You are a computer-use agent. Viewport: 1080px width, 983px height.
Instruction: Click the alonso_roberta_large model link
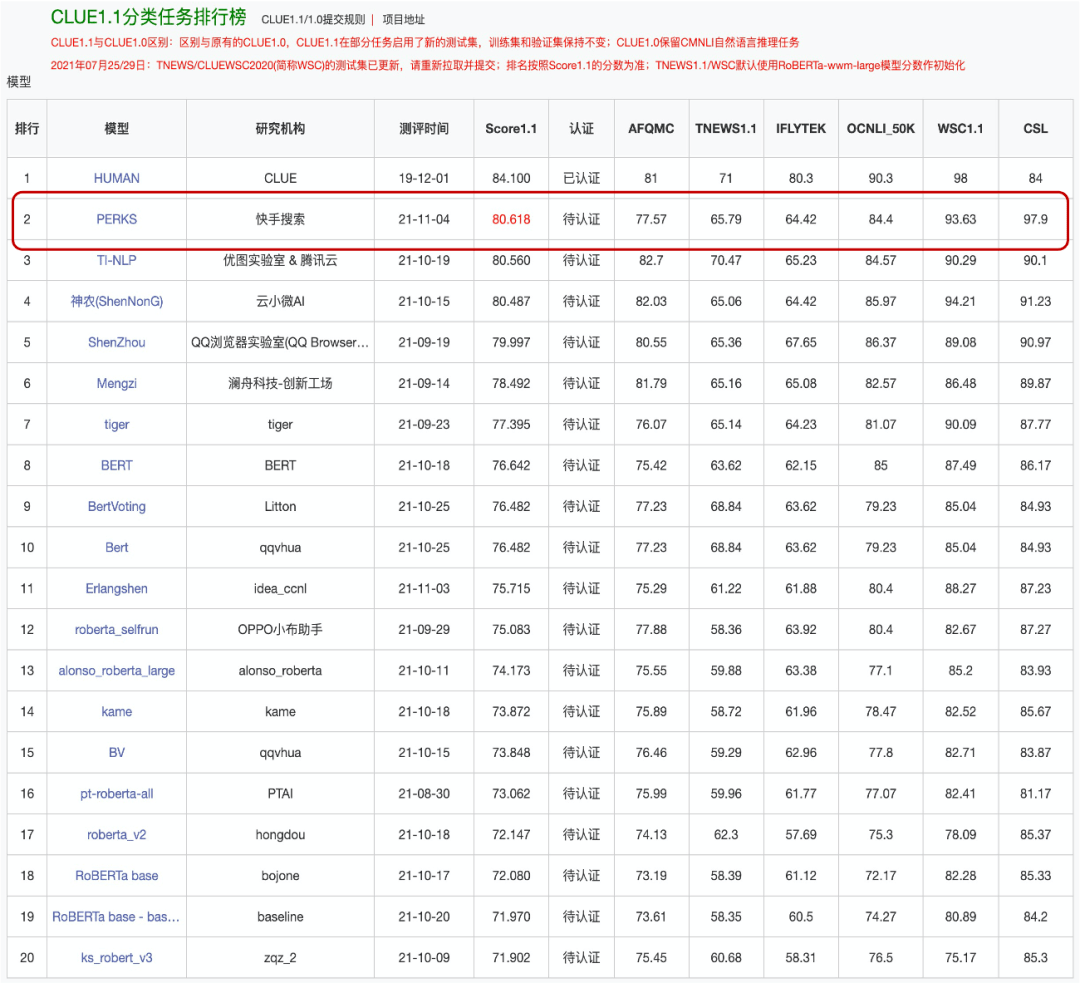click(x=117, y=671)
